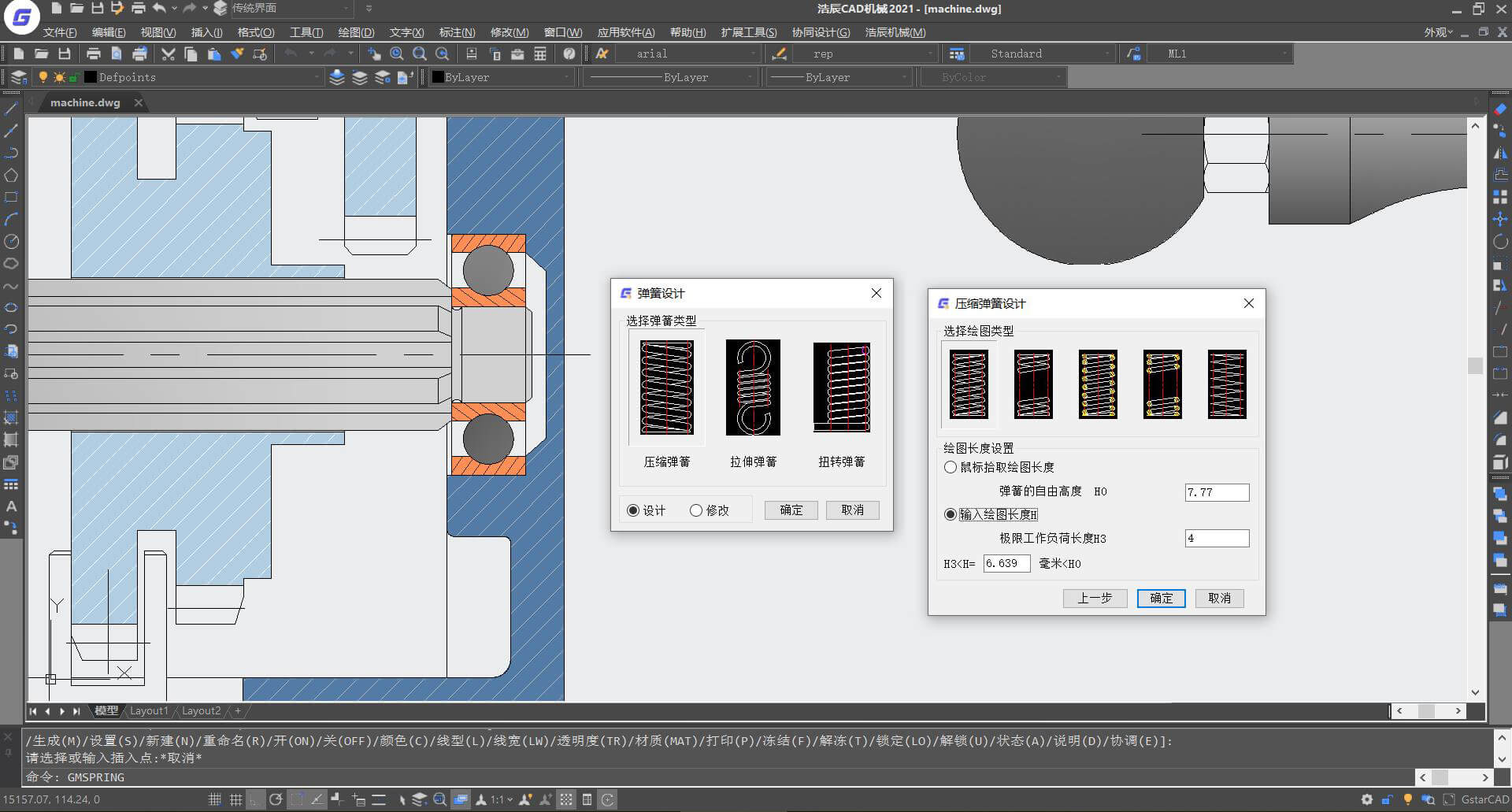Screen dimensions: 1512x812
Task: Click the Cut scissors icon
Action: 168,54
